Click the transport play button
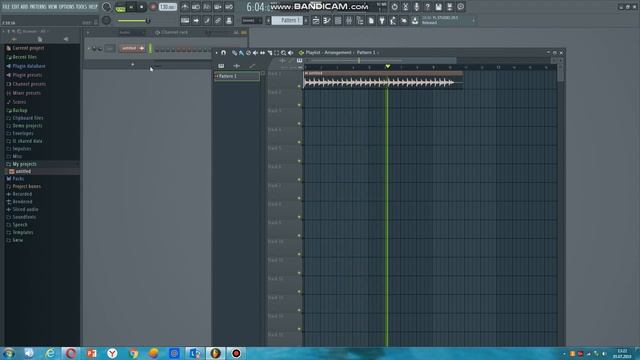The image size is (640, 360). click(x=131, y=7)
